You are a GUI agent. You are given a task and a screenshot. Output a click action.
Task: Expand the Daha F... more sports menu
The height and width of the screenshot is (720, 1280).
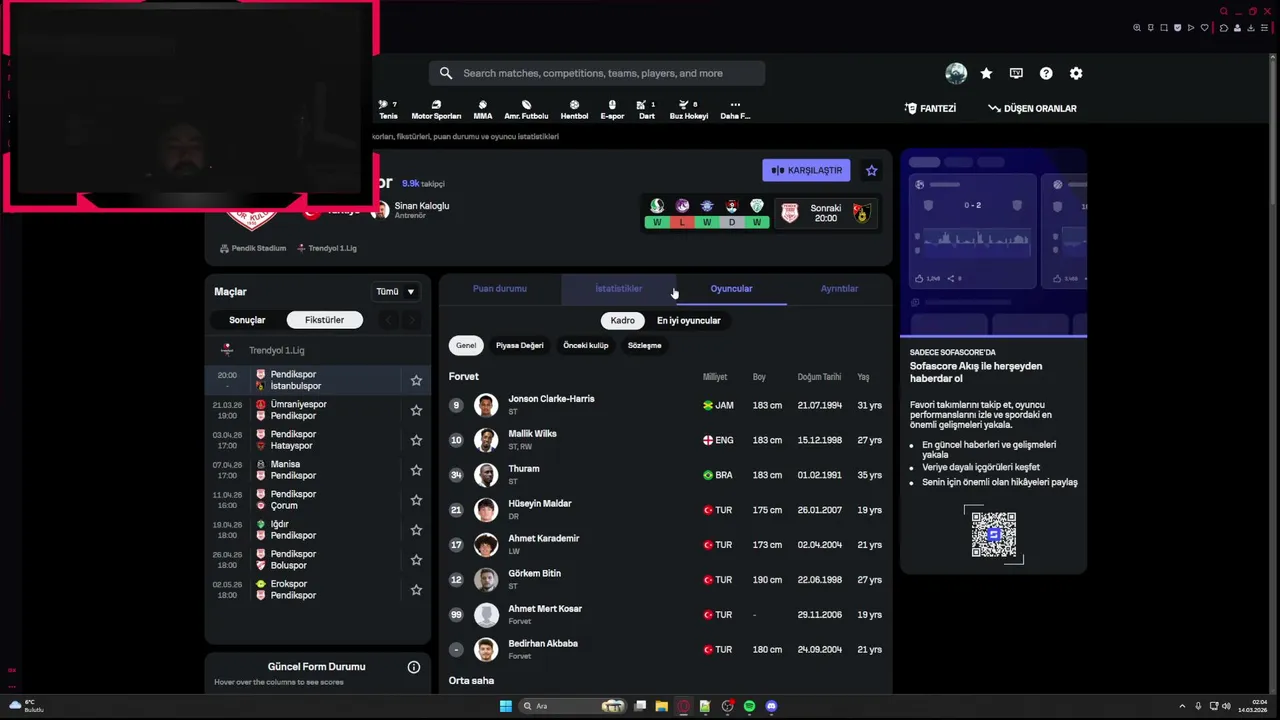[735, 109]
